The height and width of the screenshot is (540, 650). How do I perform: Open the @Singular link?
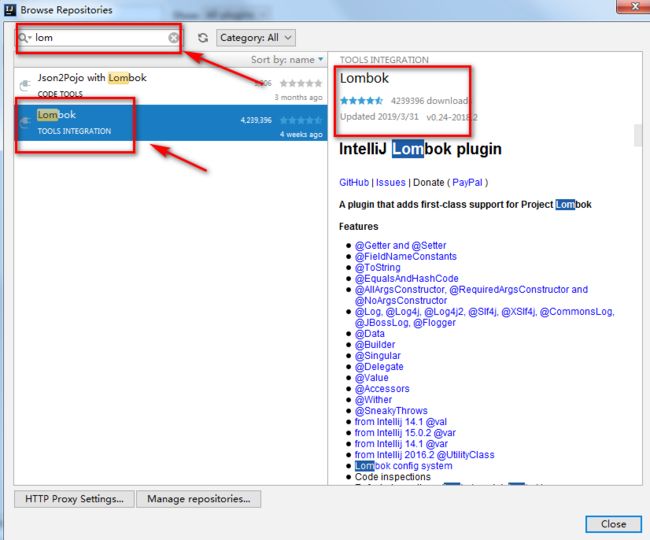tap(378, 356)
